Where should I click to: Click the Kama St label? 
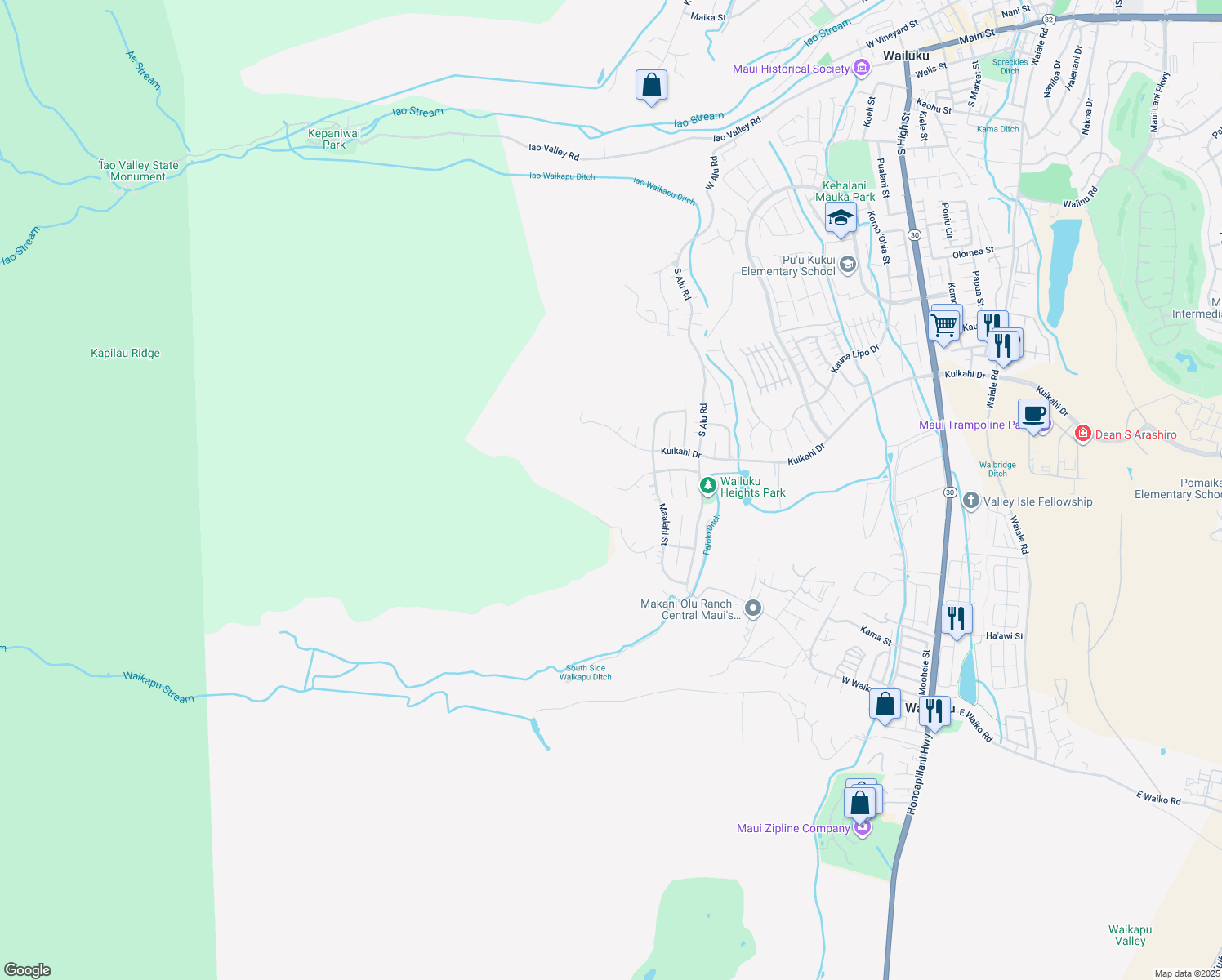pyautogui.click(x=876, y=635)
